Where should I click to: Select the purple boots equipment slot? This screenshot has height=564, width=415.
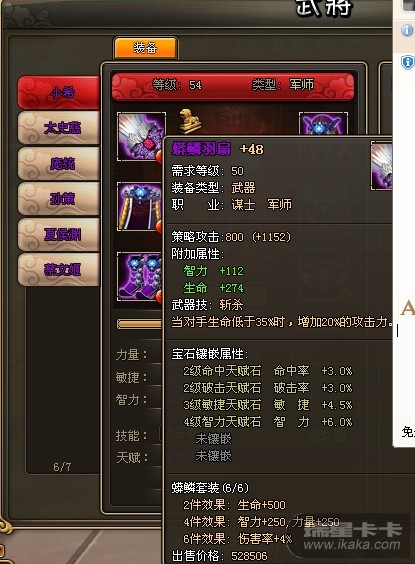tap(140, 277)
